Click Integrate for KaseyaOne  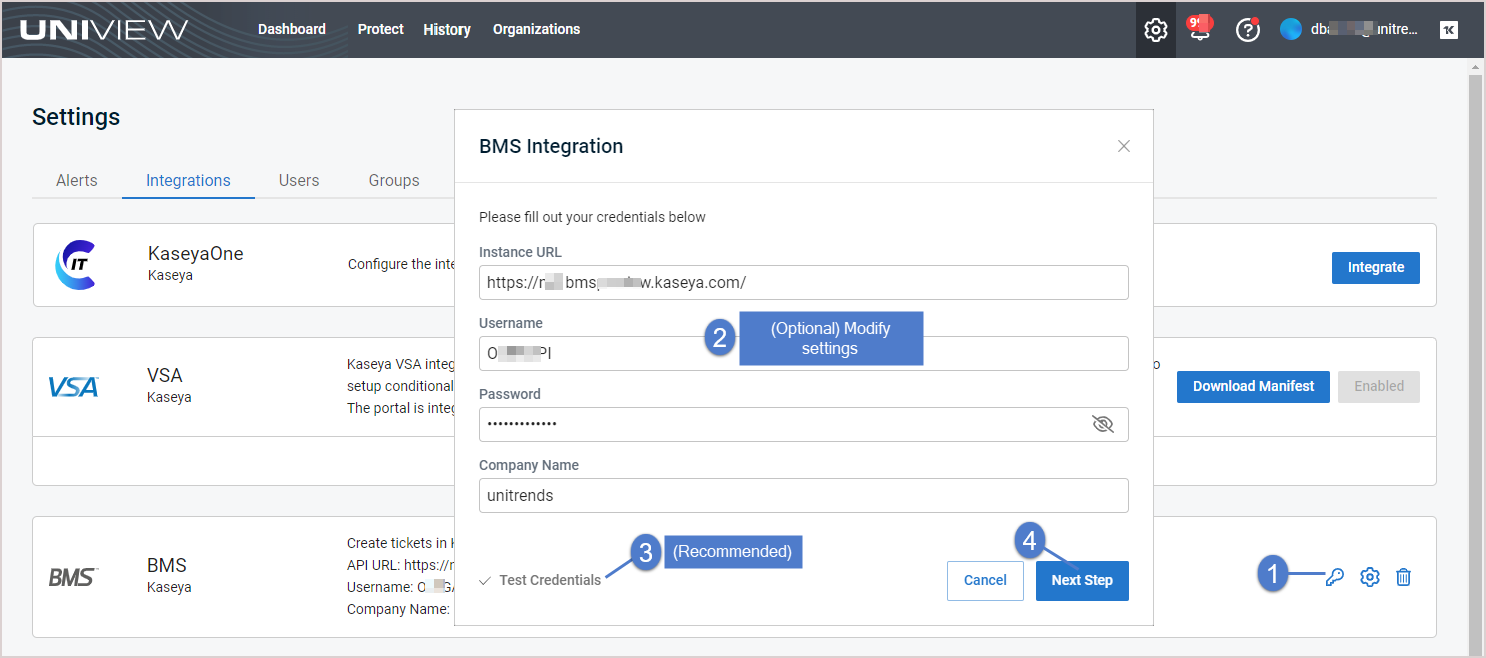[x=1376, y=267]
